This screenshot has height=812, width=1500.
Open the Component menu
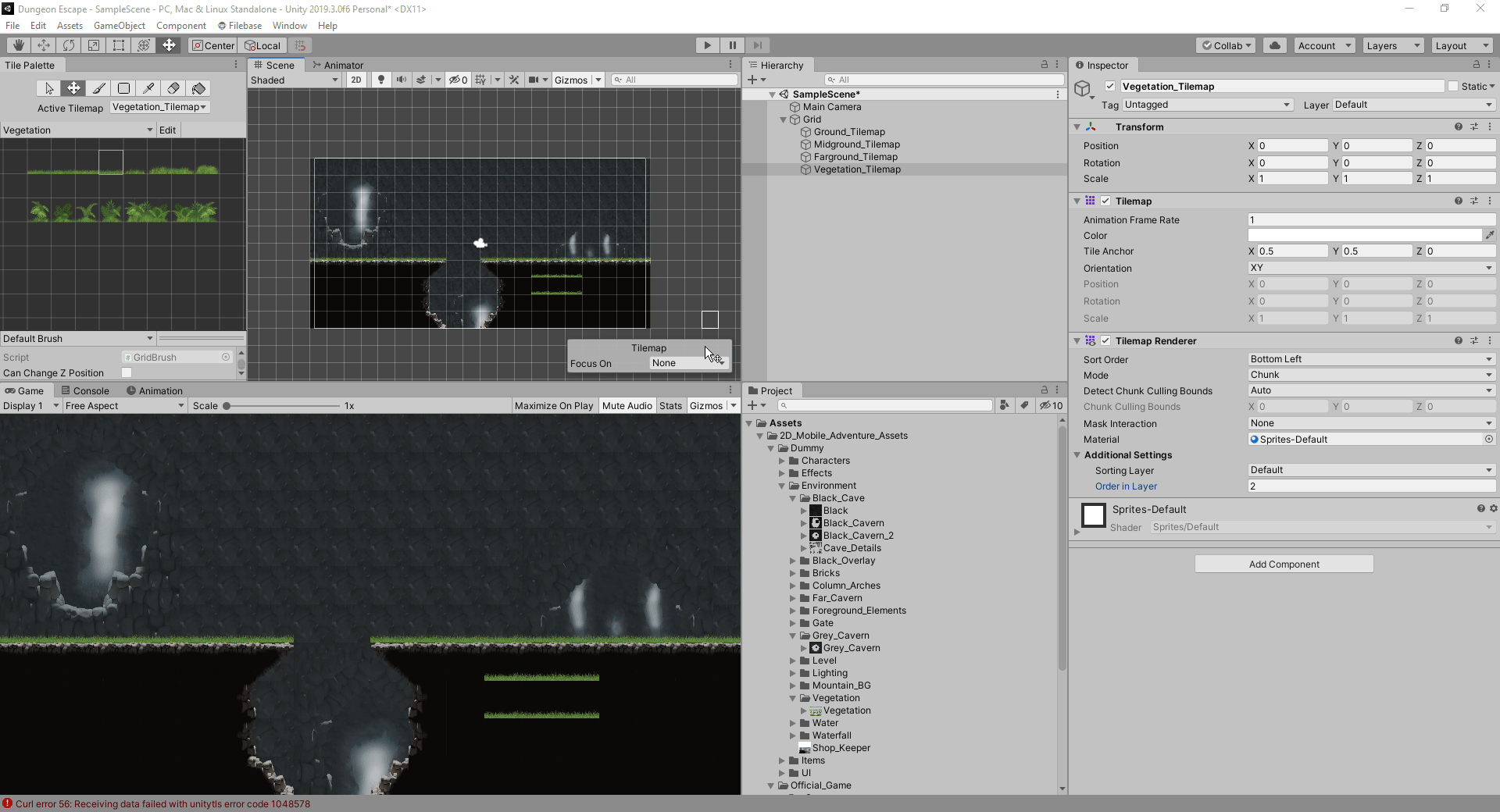click(181, 26)
